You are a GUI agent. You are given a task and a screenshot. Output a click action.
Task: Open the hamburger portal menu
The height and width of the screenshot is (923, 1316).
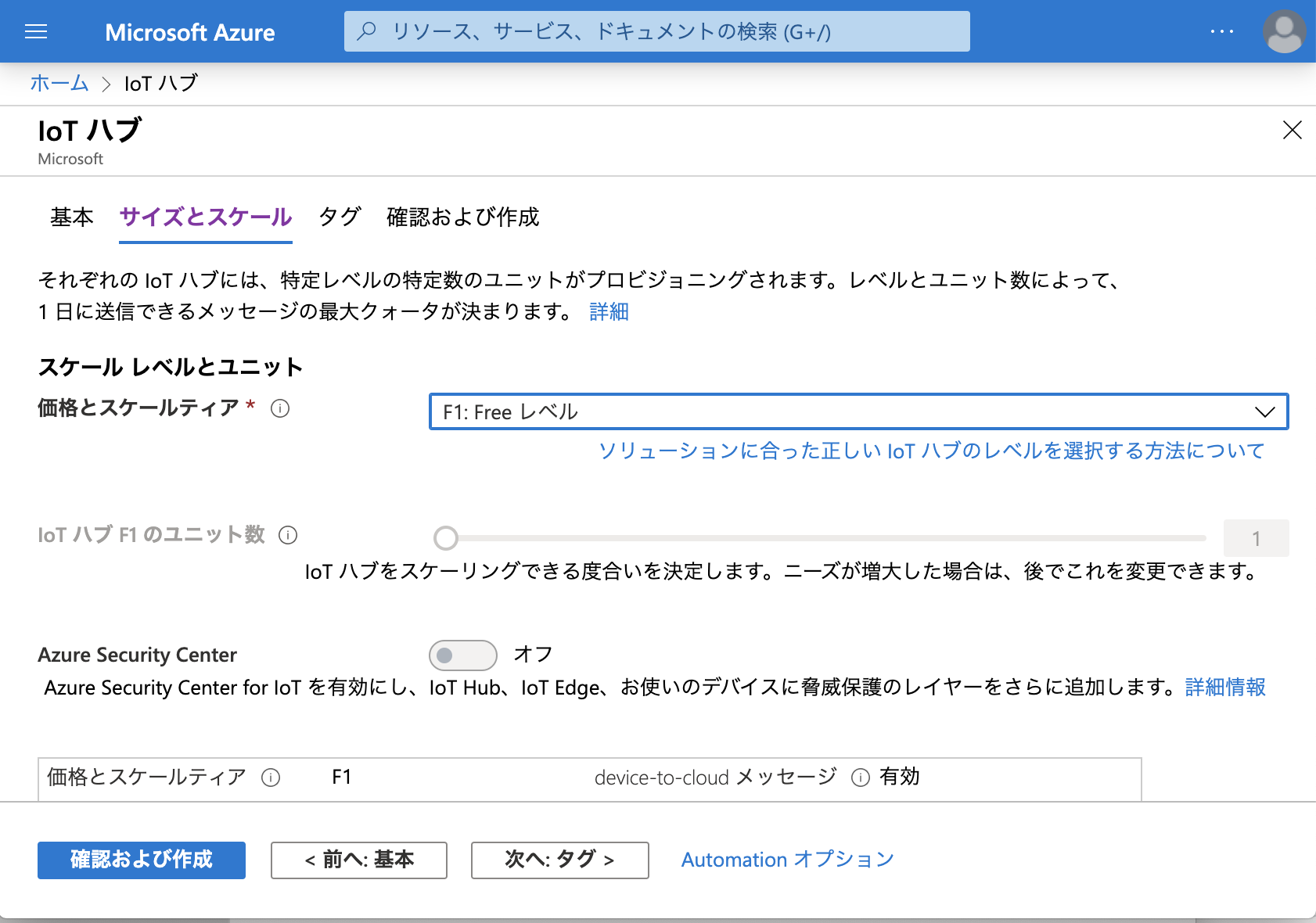(36, 31)
